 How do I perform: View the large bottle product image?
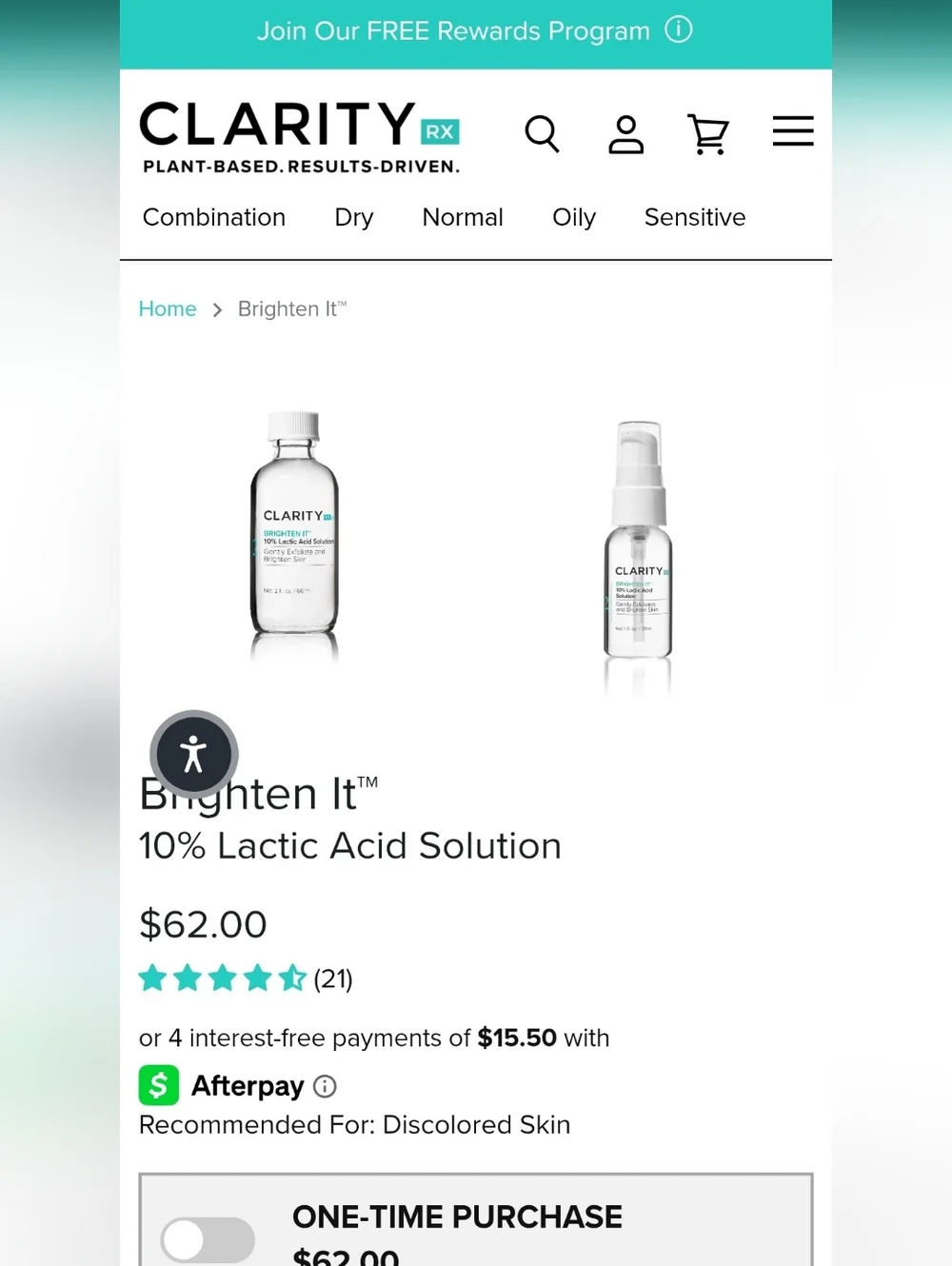point(294,535)
